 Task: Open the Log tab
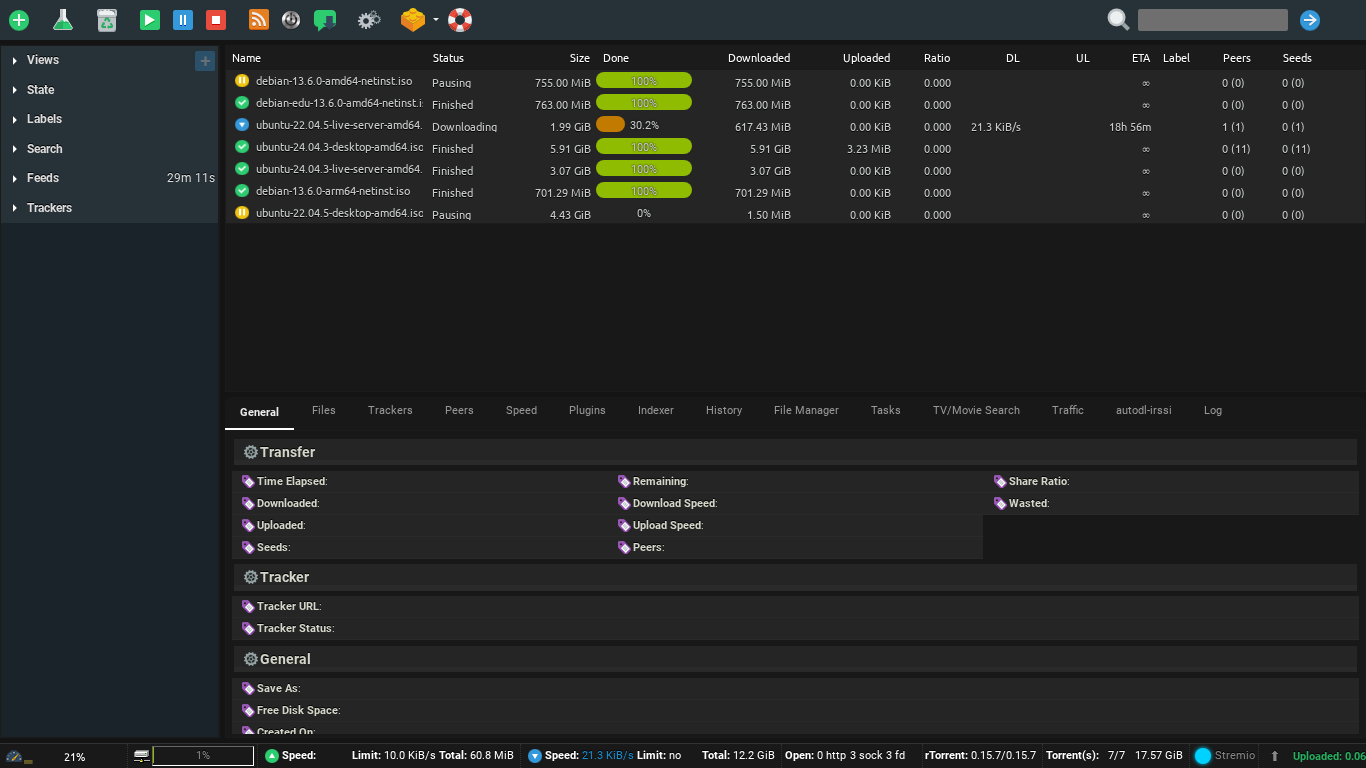click(1213, 410)
